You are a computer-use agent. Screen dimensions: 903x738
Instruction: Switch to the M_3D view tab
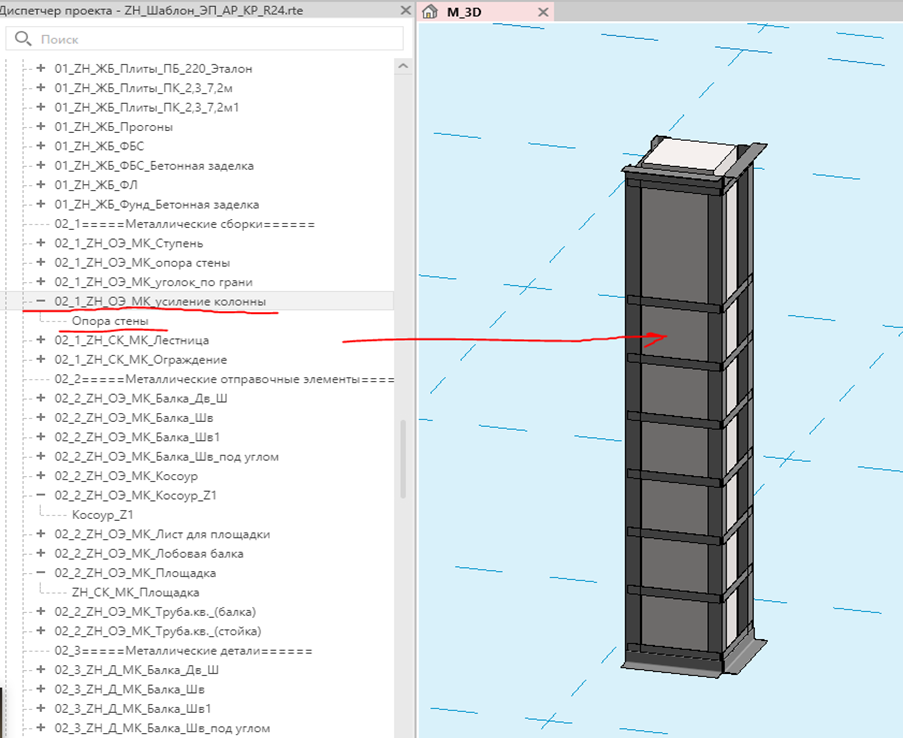464,12
